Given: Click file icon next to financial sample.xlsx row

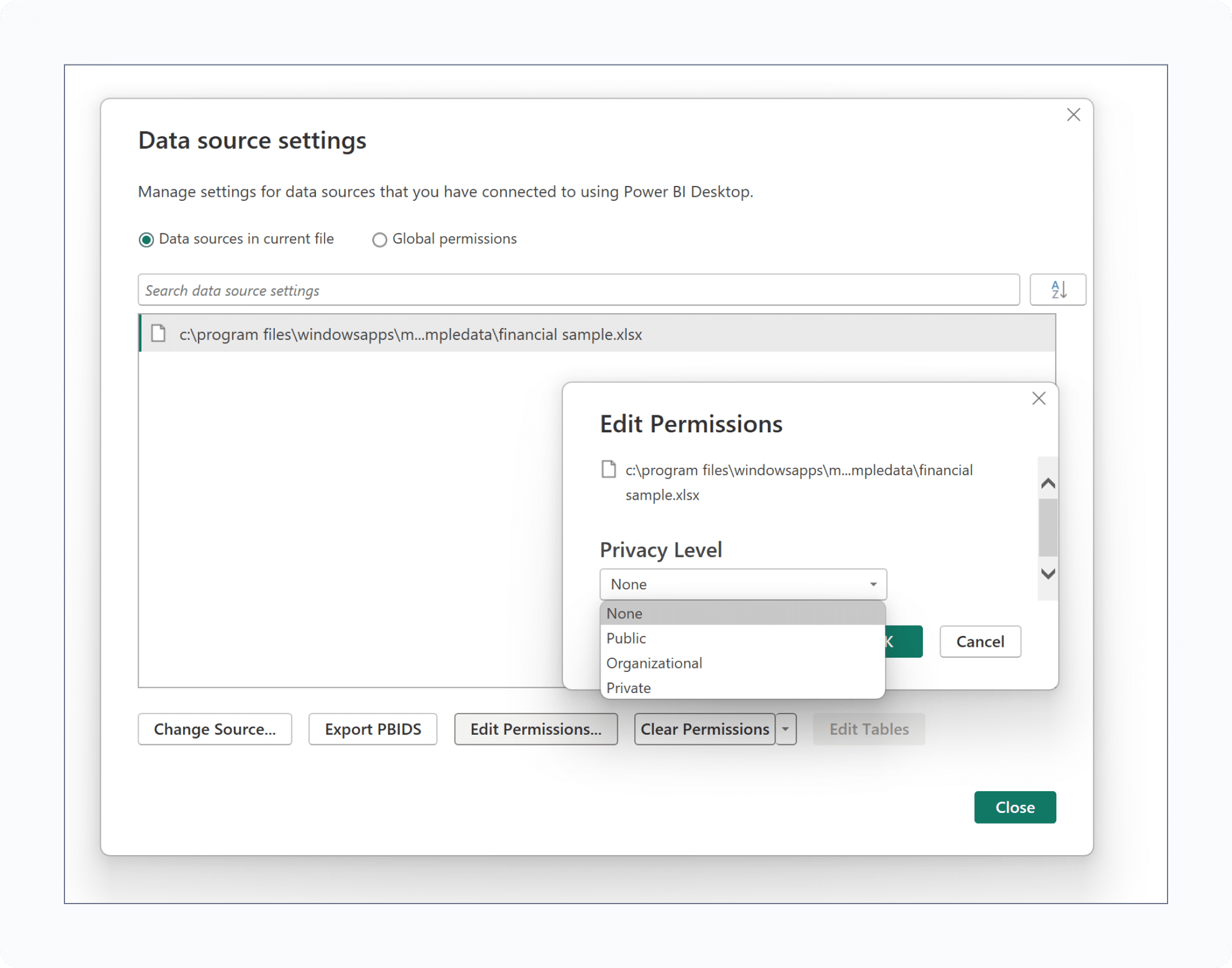Looking at the screenshot, I should (158, 334).
